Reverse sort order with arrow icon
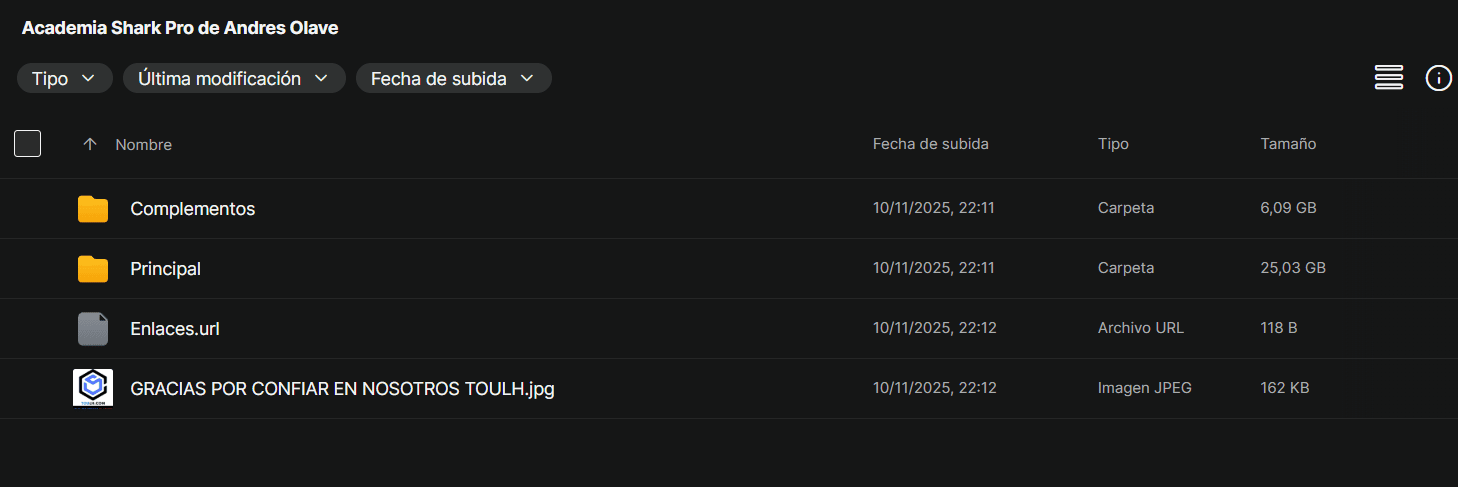Viewport: 1458px width, 487px height. (90, 144)
